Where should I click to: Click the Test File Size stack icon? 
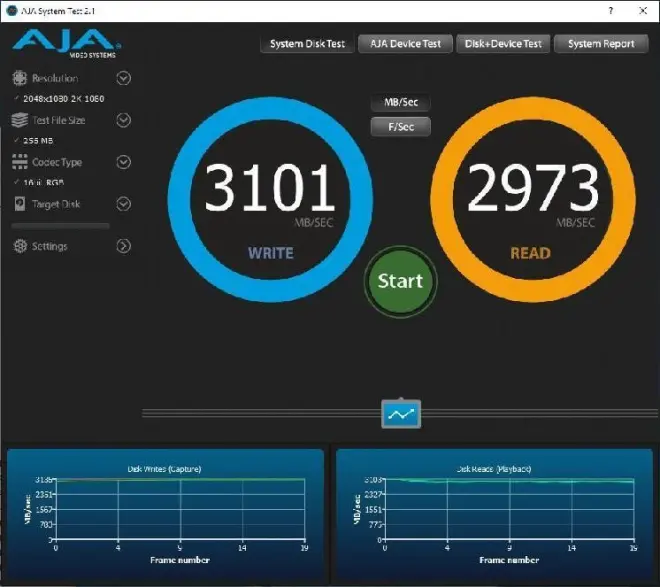[x=20, y=121]
